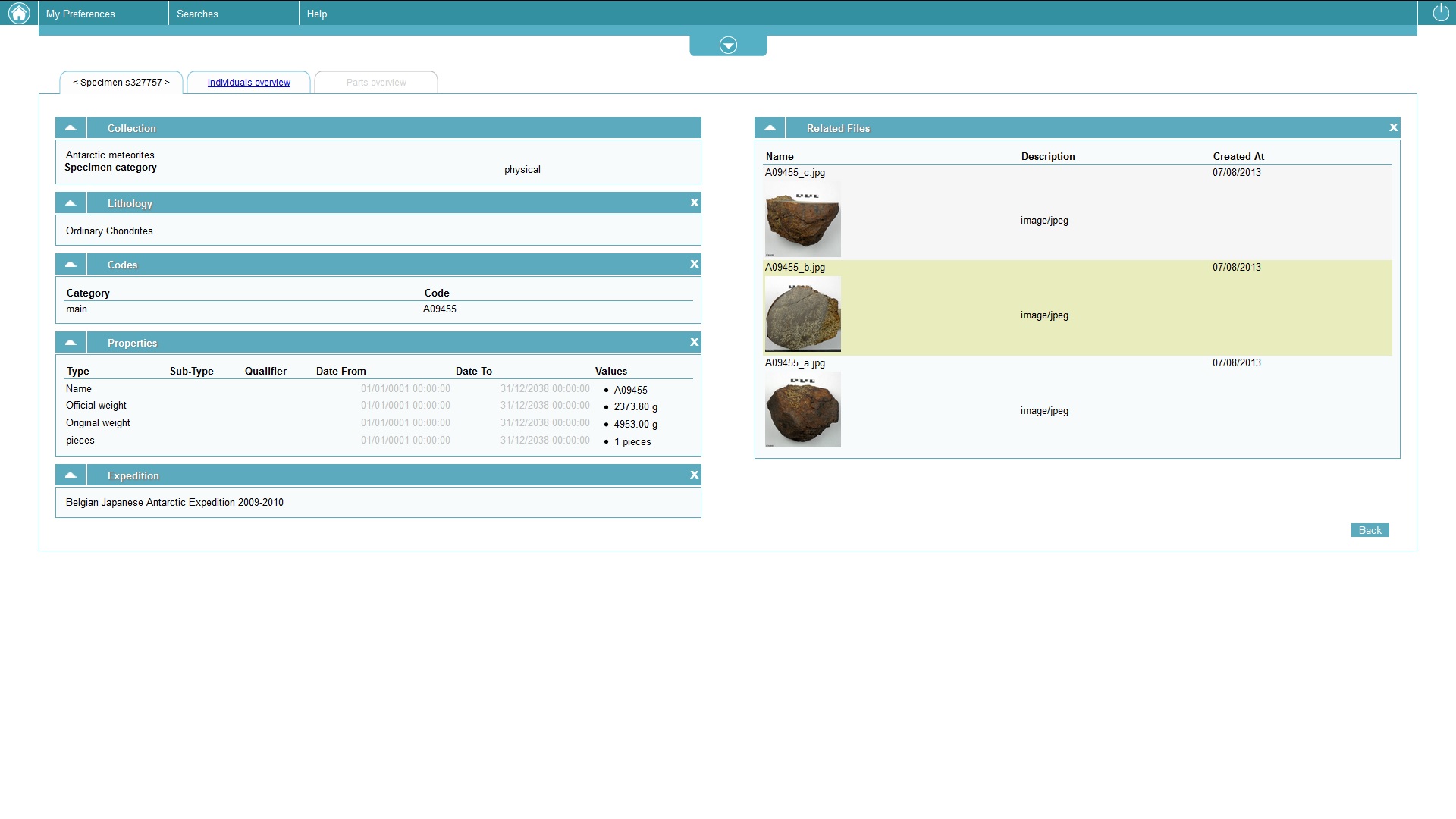Expand the top dropdown arrow panel
Viewport: 1456px width, 819px height.
click(x=728, y=45)
